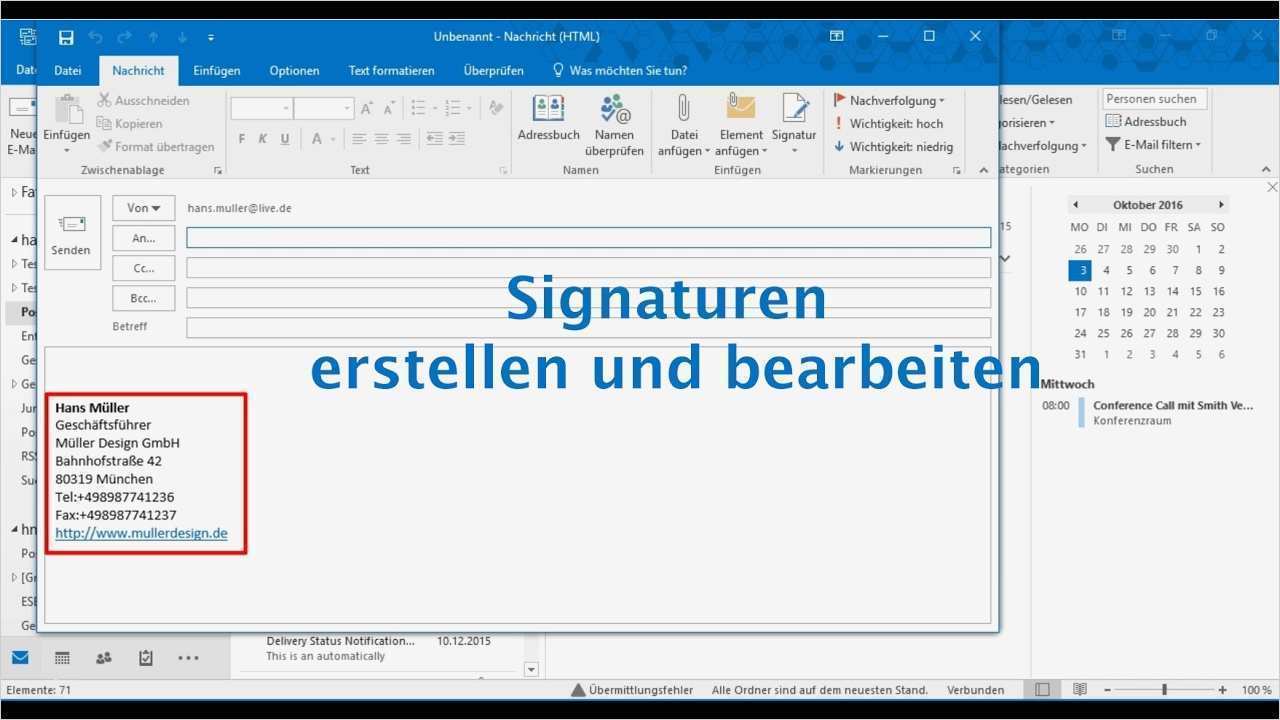
Task: Open the Von sender dropdown
Action: (x=142, y=208)
